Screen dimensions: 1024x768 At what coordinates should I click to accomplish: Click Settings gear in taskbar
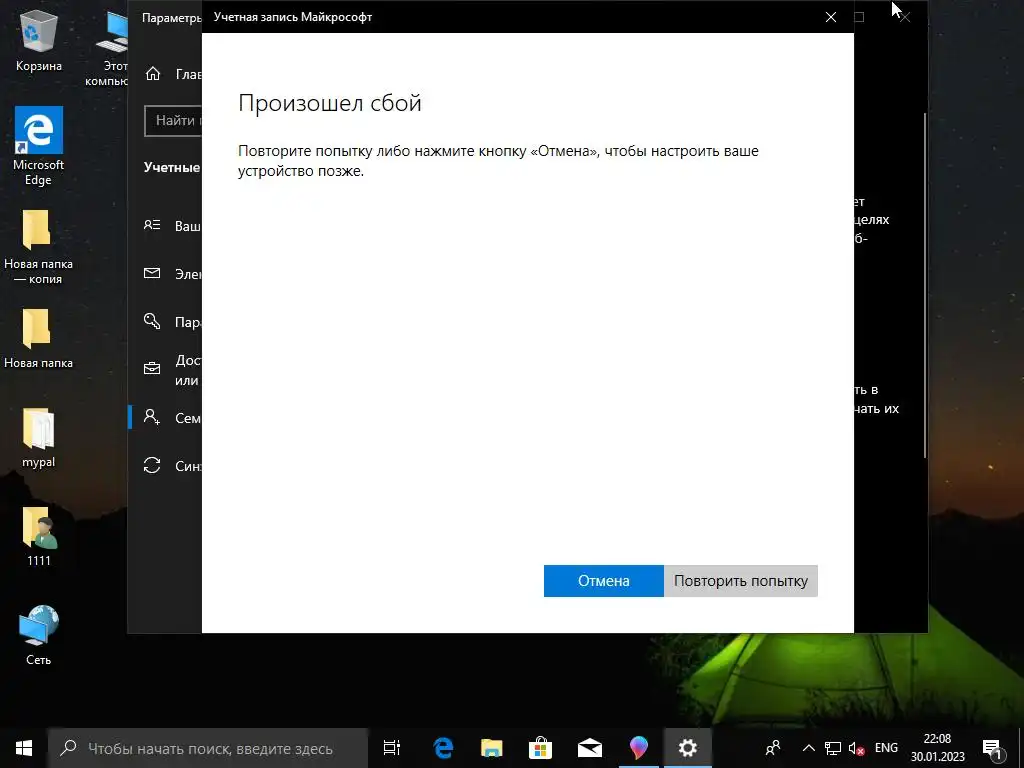coord(688,748)
